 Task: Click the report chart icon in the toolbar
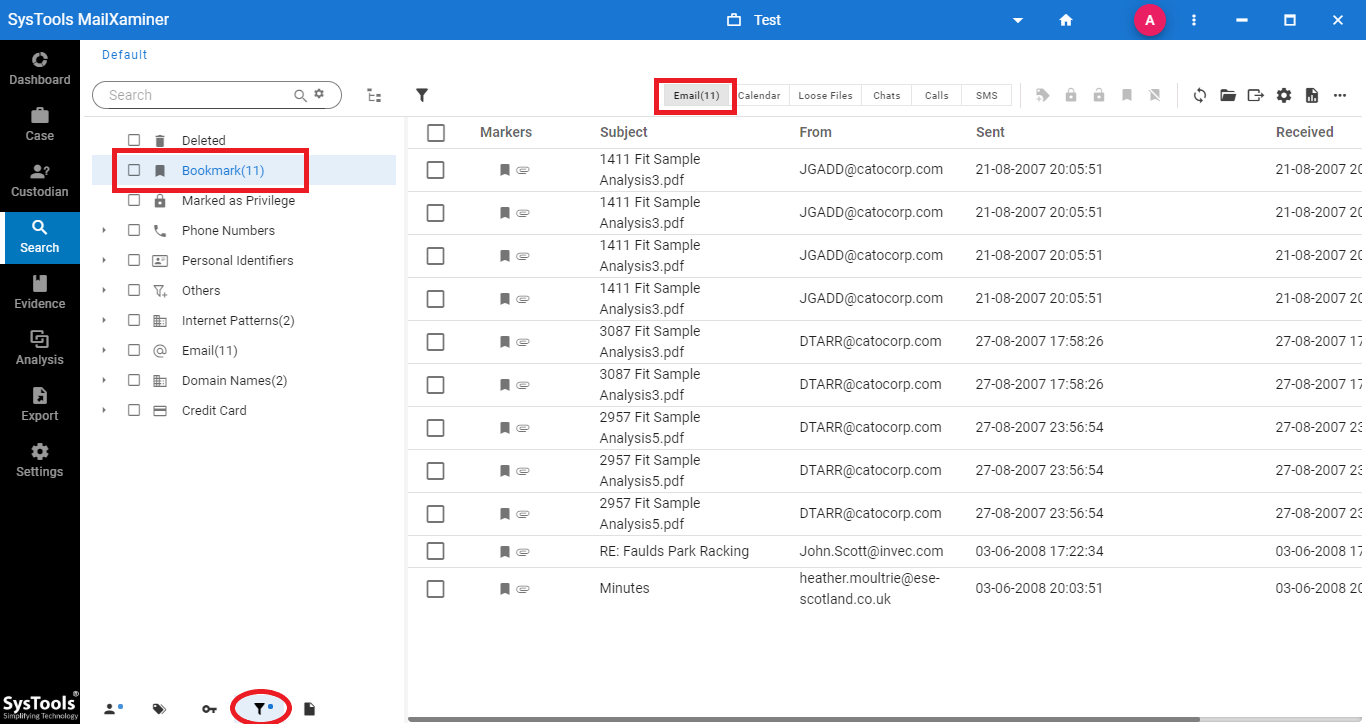pyautogui.click(x=1312, y=95)
